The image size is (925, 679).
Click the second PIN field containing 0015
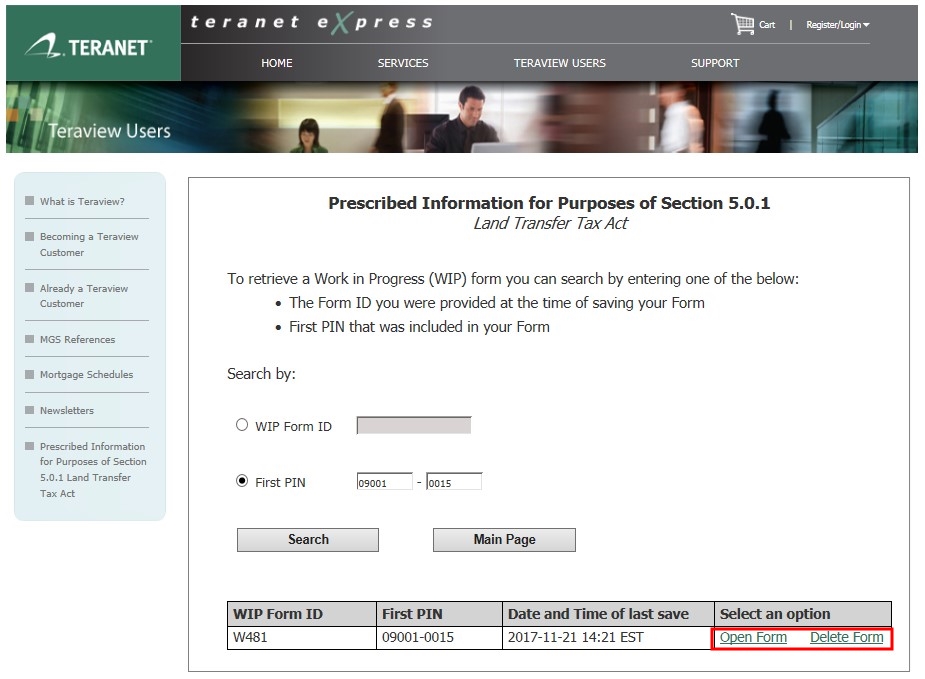click(x=454, y=482)
